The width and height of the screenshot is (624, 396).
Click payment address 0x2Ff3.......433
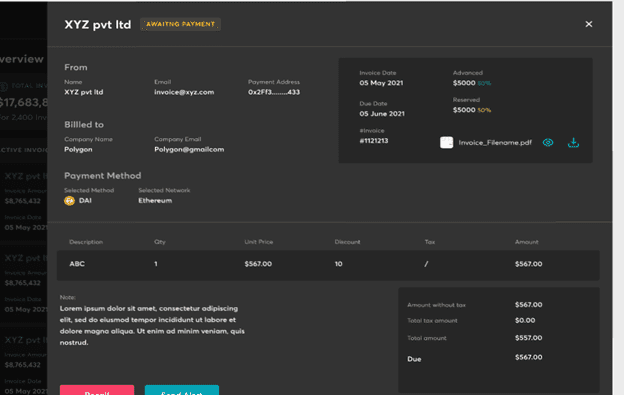tap(274, 92)
